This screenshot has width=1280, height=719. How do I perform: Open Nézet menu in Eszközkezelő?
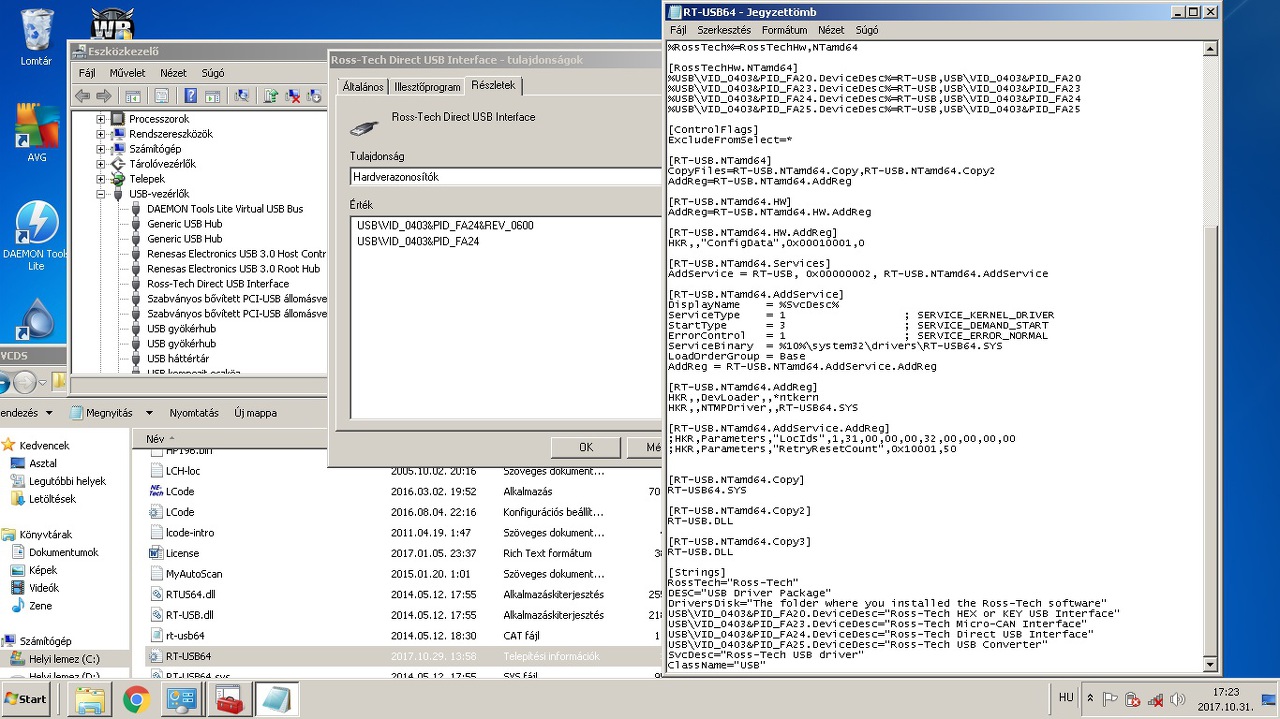(173, 73)
